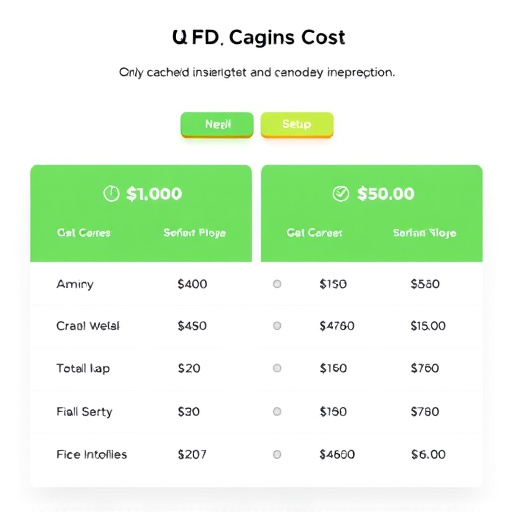Click the Aminy row label
Image resolution: width=512 pixels, height=512 pixels.
tap(75, 284)
